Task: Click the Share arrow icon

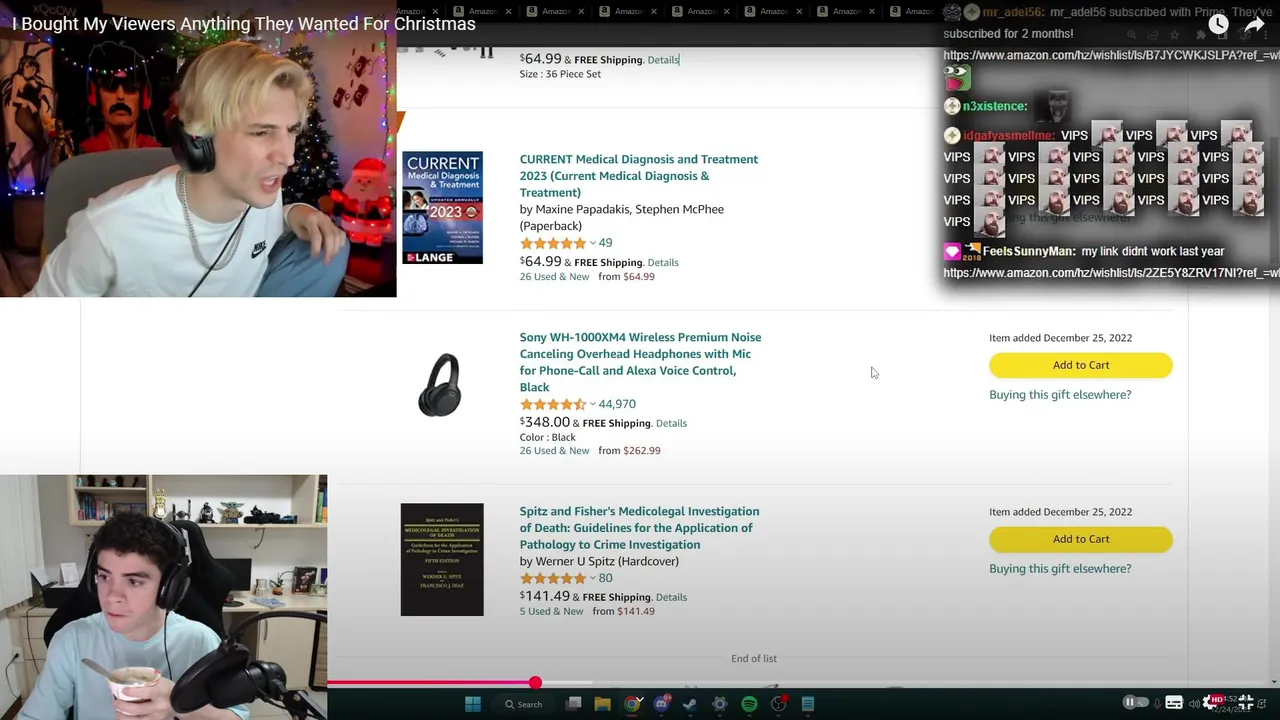Action: (1255, 24)
